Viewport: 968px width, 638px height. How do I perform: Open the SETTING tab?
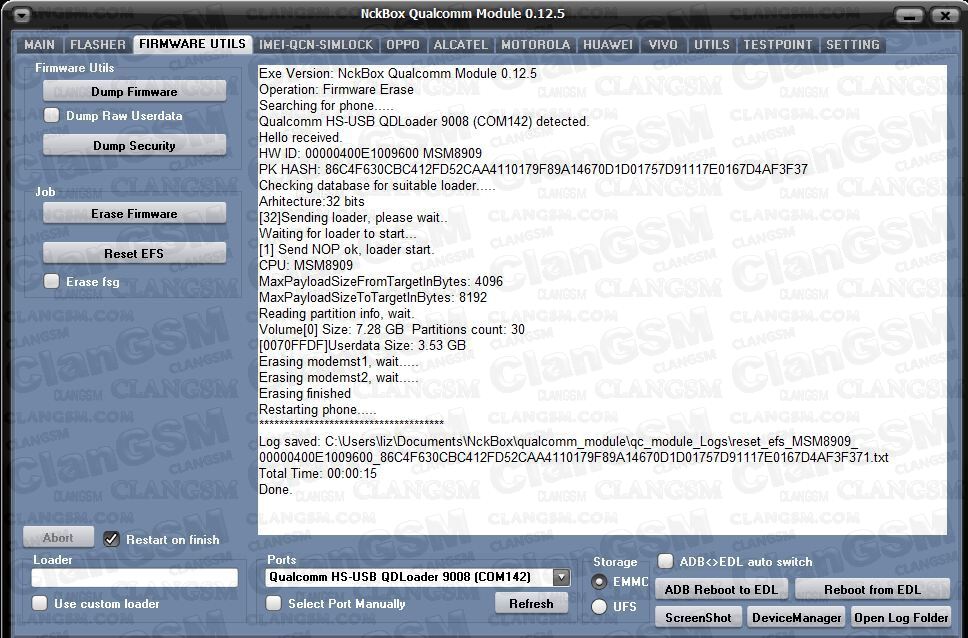tap(853, 45)
